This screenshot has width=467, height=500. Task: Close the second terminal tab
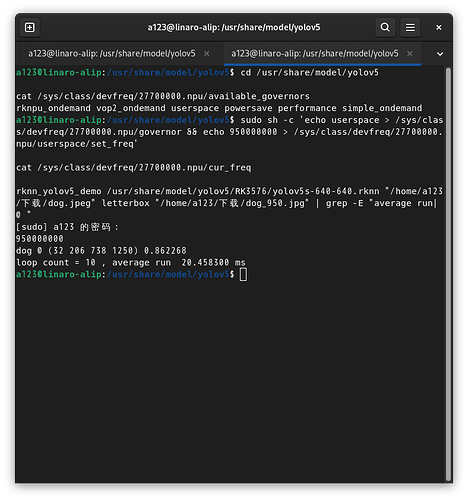[410, 53]
